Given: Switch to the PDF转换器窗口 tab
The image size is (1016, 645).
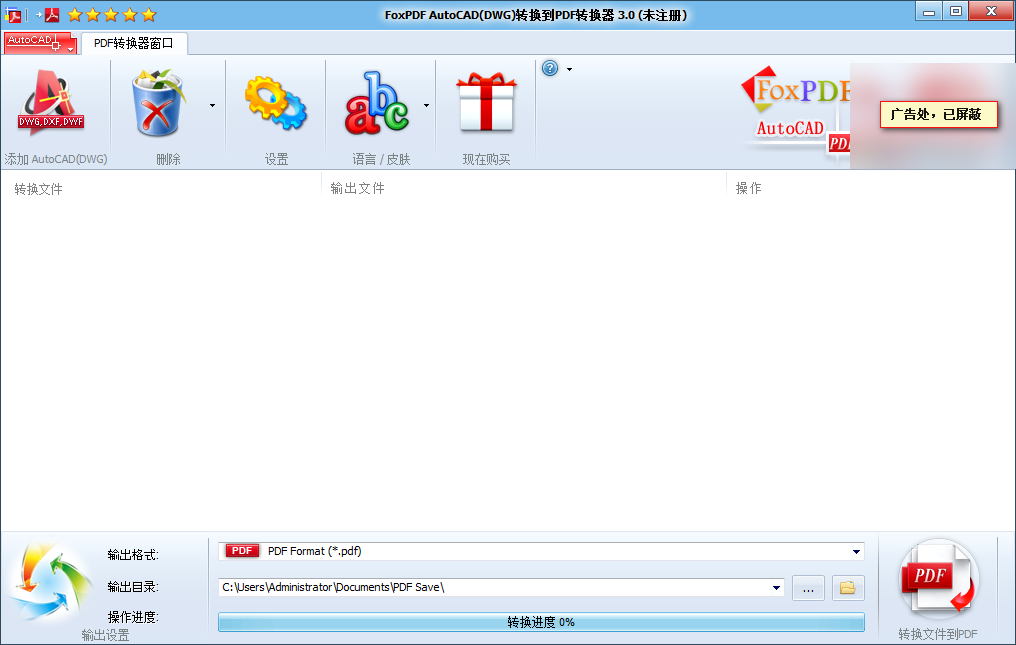Looking at the screenshot, I should pos(133,43).
